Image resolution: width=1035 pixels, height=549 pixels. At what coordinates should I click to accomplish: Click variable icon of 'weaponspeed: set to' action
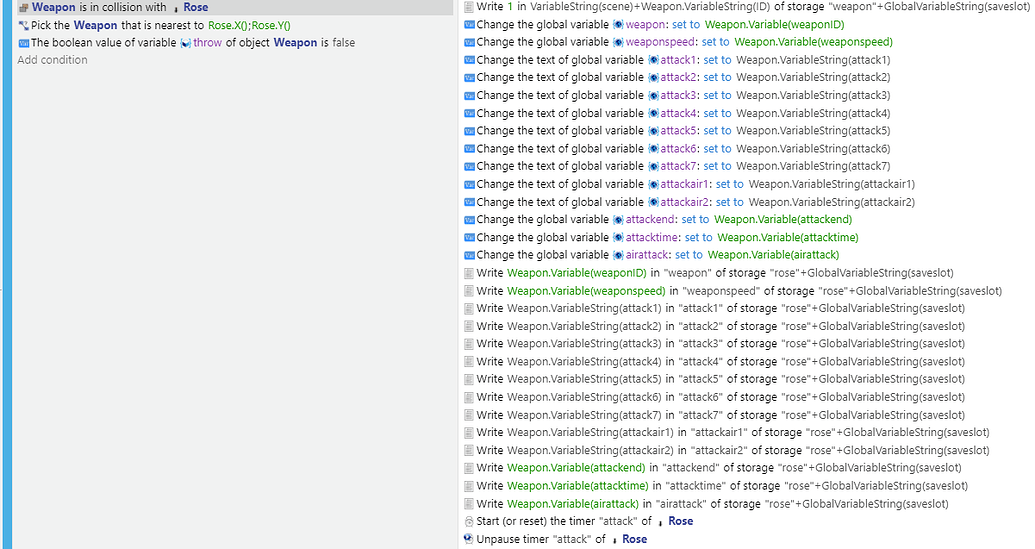coord(469,43)
